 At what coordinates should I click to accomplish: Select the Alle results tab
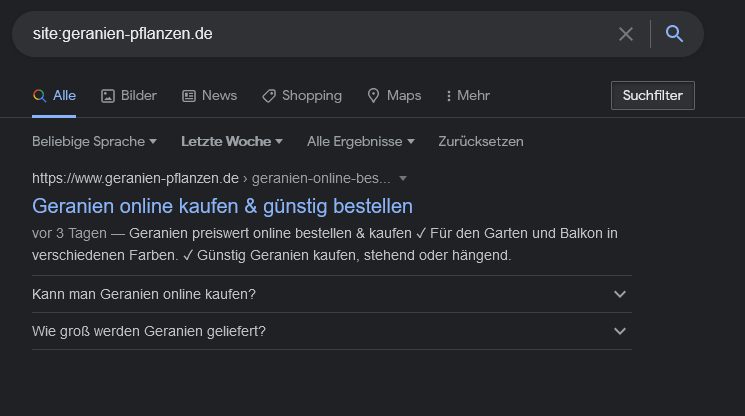point(54,96)
